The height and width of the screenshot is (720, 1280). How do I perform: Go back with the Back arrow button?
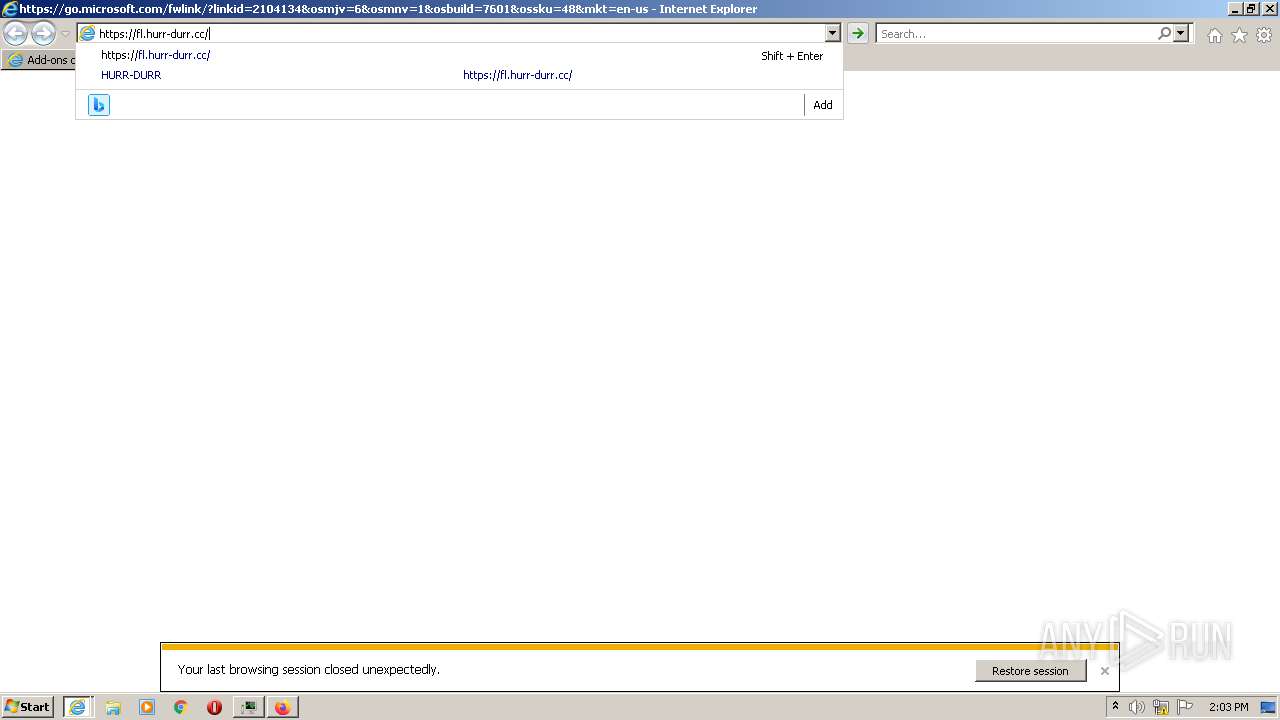15,34
